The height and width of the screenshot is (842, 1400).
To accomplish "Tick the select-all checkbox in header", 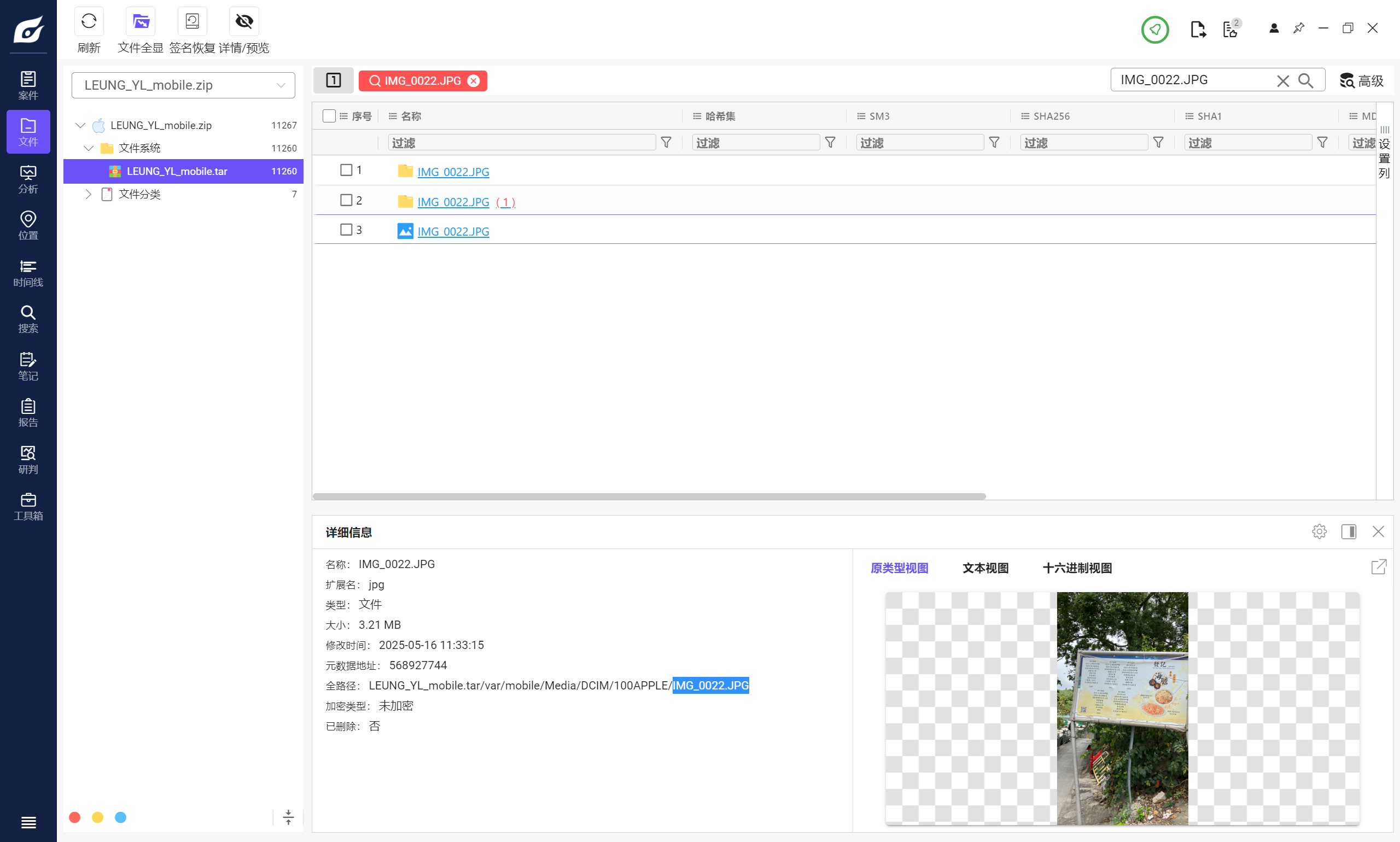I will pos(329,116).
